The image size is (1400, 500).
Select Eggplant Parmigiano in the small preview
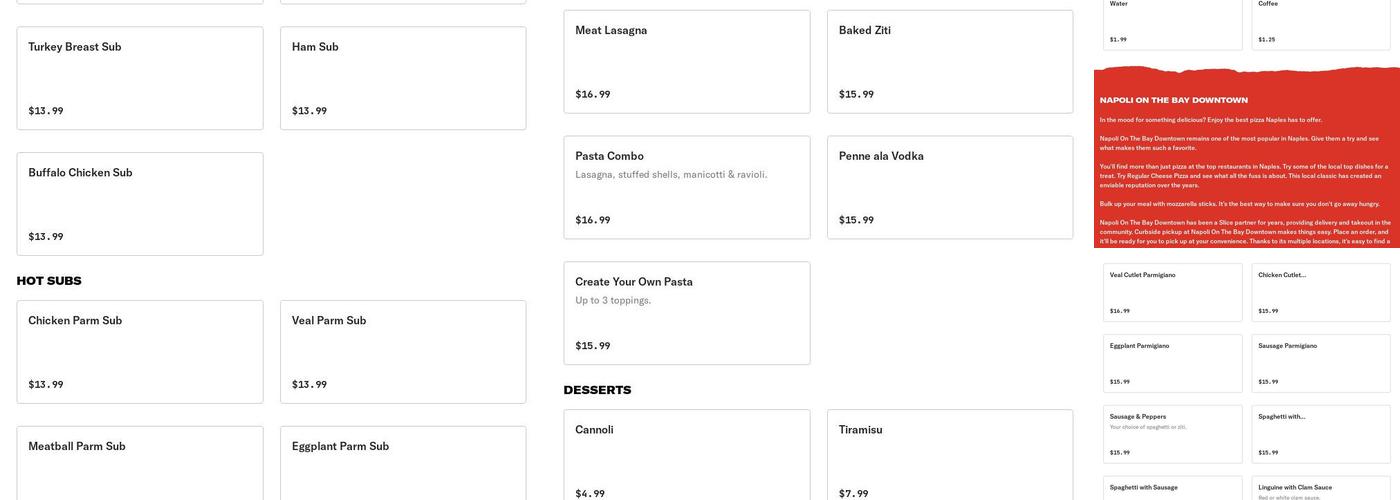point(1173,363)
